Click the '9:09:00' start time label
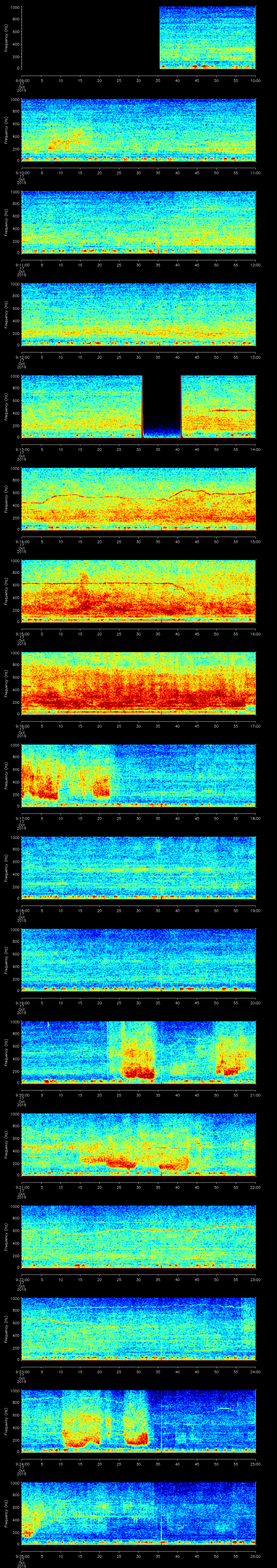Screen dimensions: 277x1568 (22, 80)
